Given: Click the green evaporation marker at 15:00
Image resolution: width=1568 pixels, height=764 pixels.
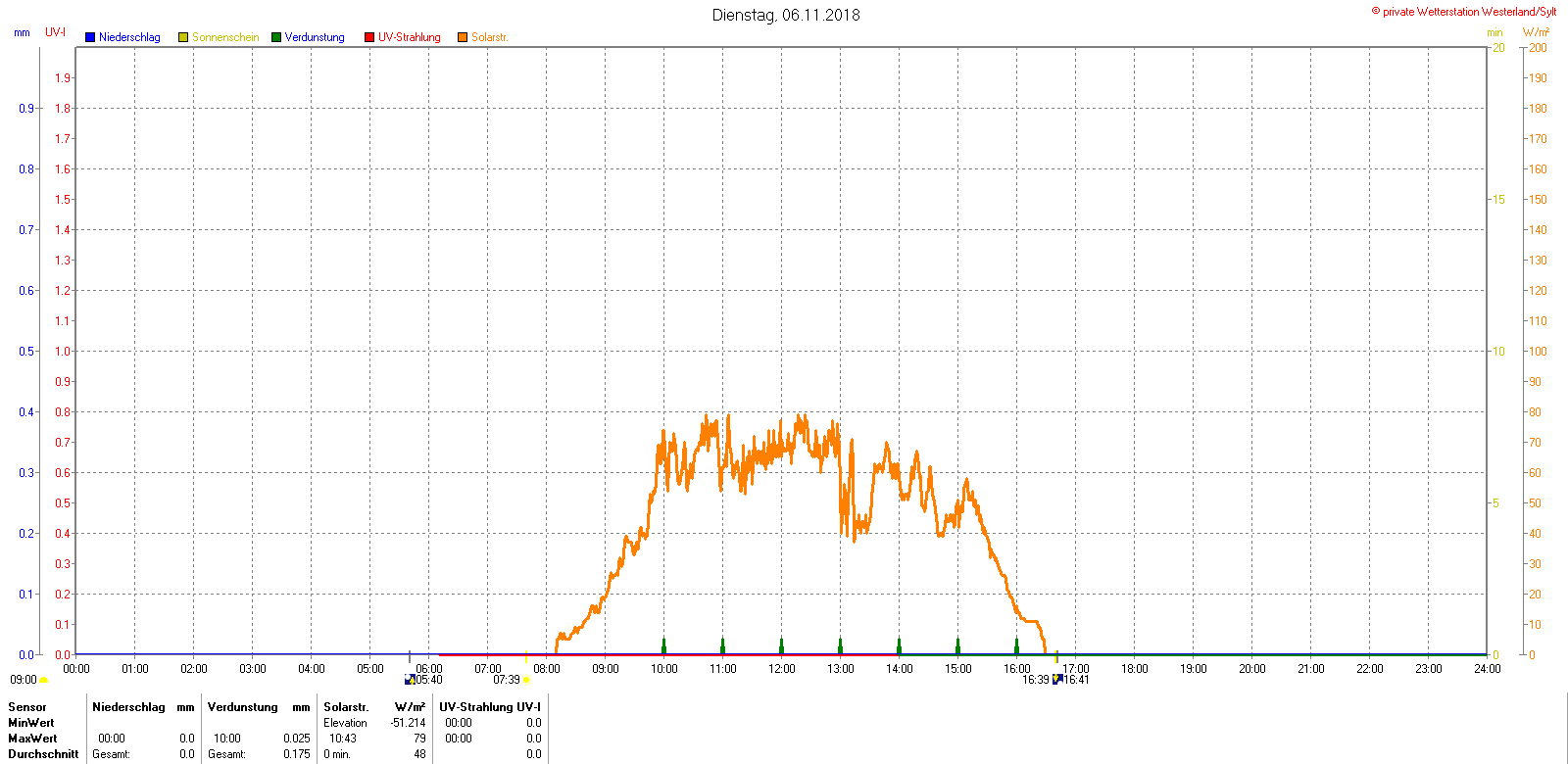Looking at the screenshot, I should point(958,645).
